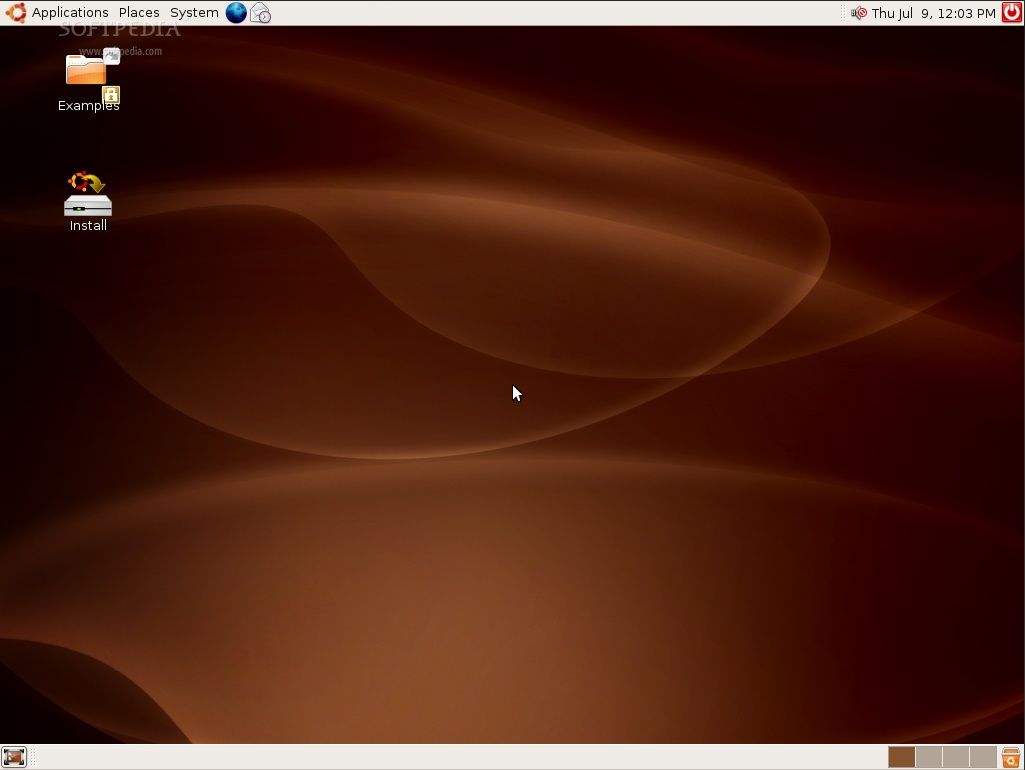
Task: Toggle the Show Desktop button
Action: point(14,757)
